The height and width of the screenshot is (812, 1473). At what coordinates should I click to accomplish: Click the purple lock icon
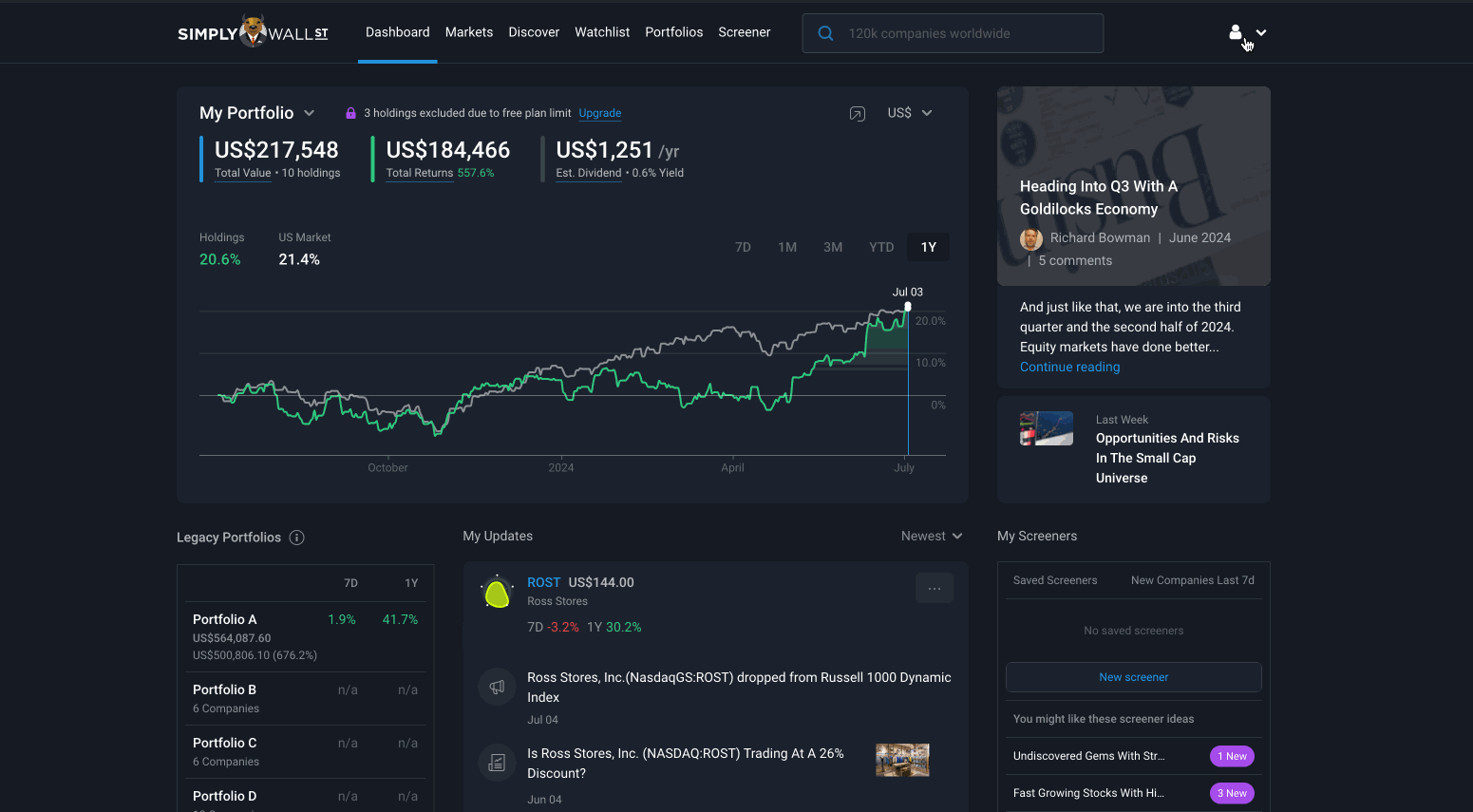350,113
